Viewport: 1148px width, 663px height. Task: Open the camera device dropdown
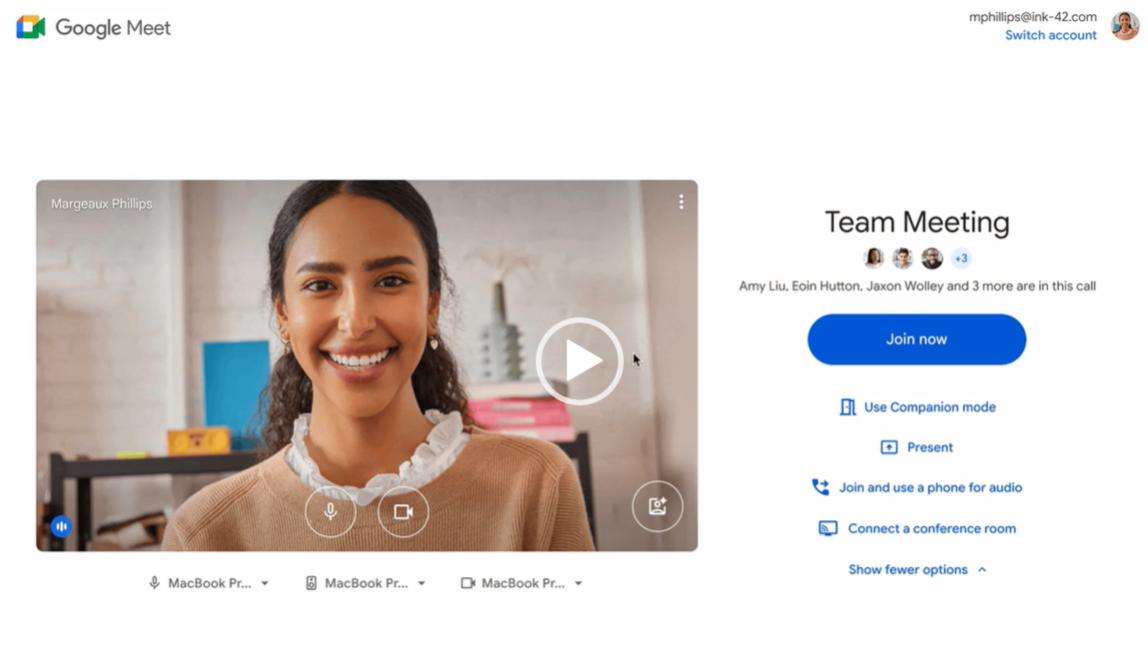(x=522, y=583)
